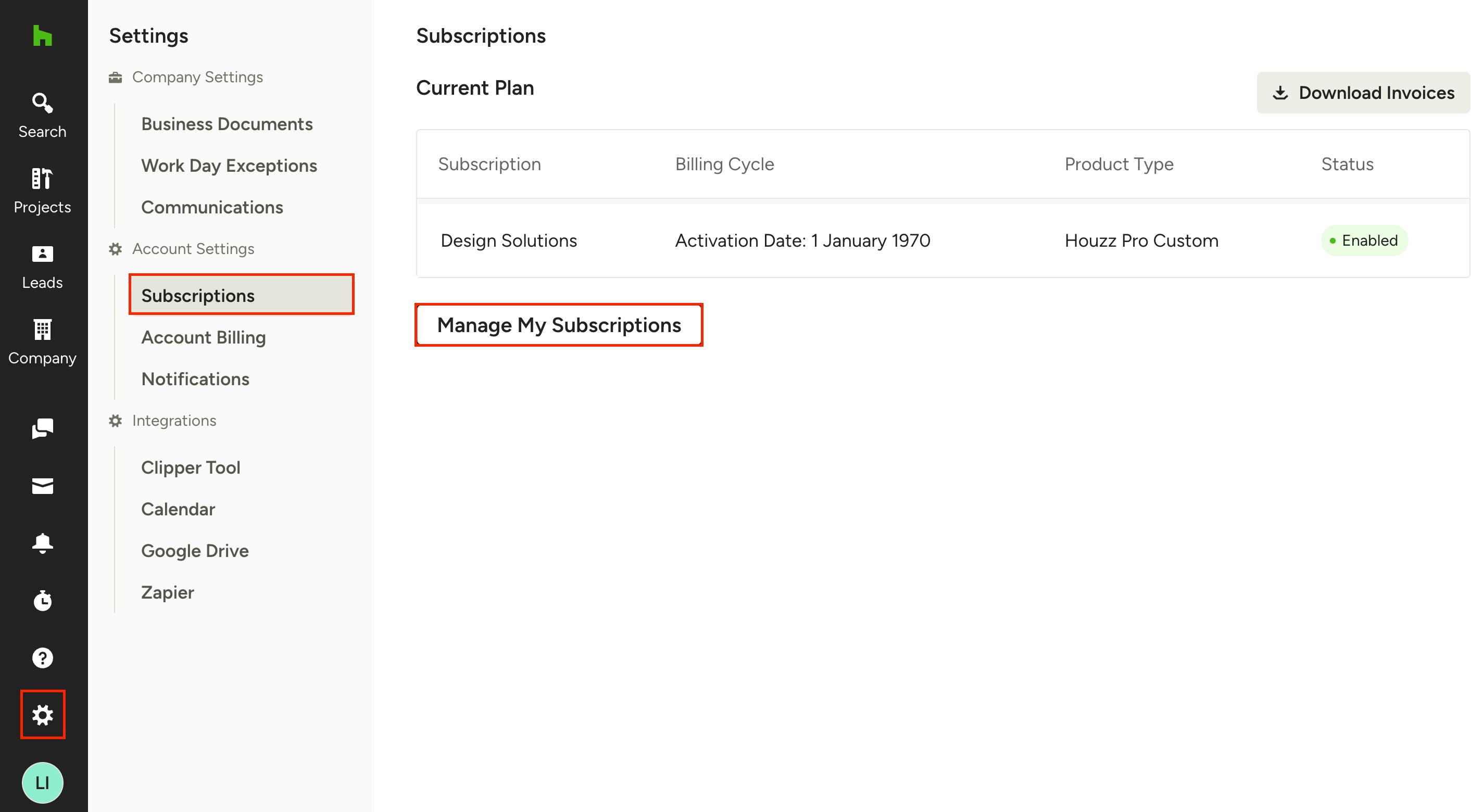Open Communications settings
This screenshot has width=1483, height=812.
pos(212,207)
